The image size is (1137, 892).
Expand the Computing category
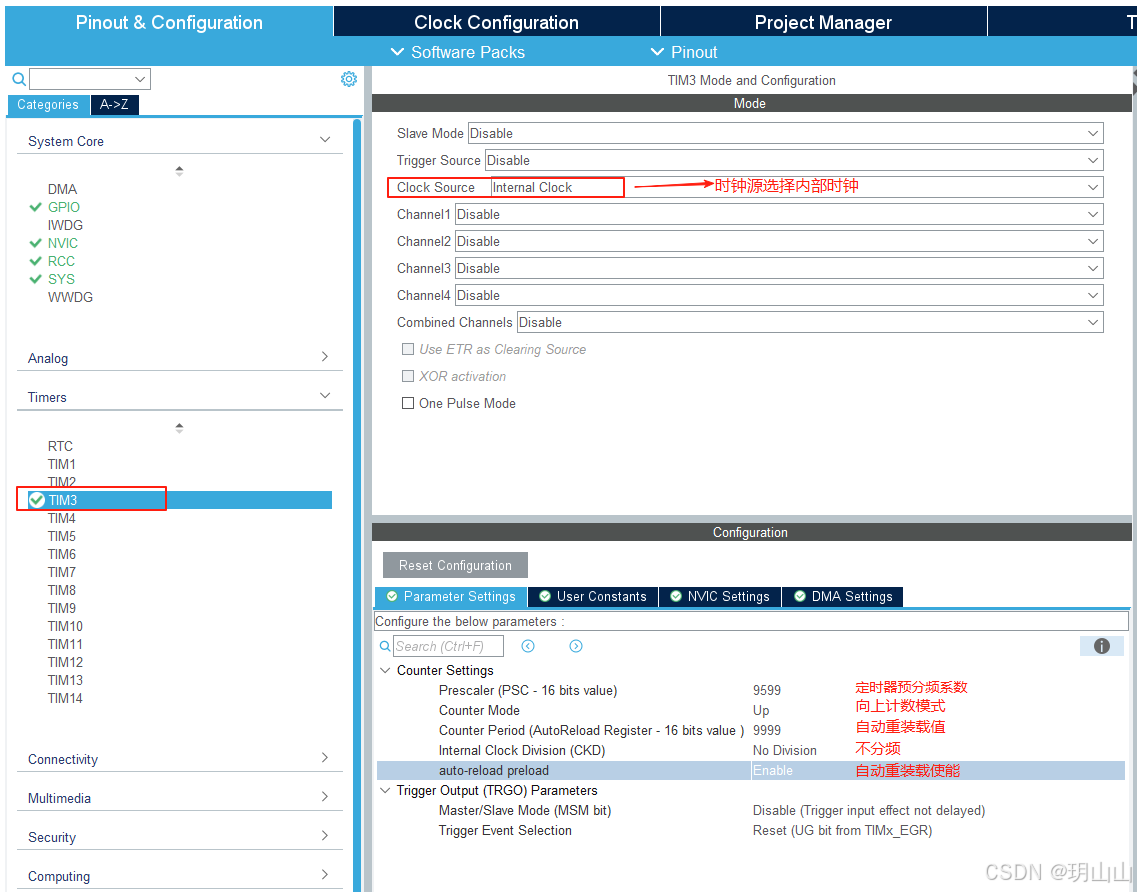pos(325,875)
